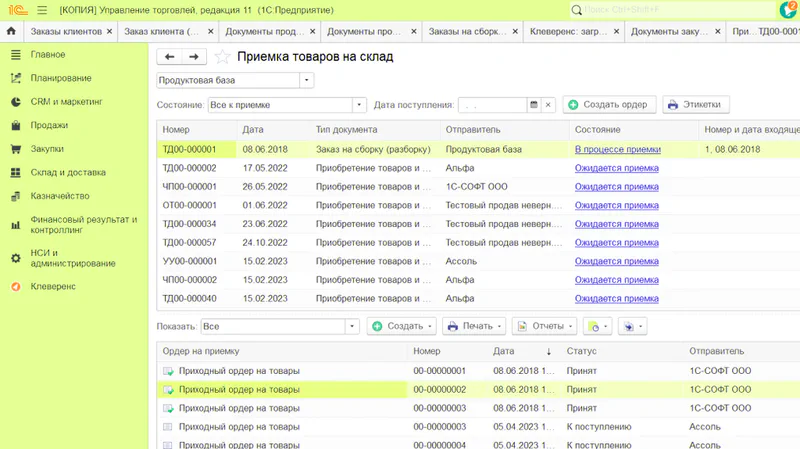Click the back navigation arrow
The height and width of the screenshot is (449, 800).
pos(169,57)
